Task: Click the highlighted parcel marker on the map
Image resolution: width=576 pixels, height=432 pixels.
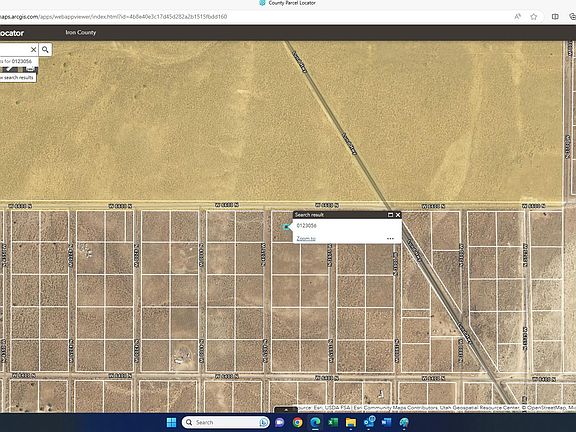Action: tap(286, 227)
